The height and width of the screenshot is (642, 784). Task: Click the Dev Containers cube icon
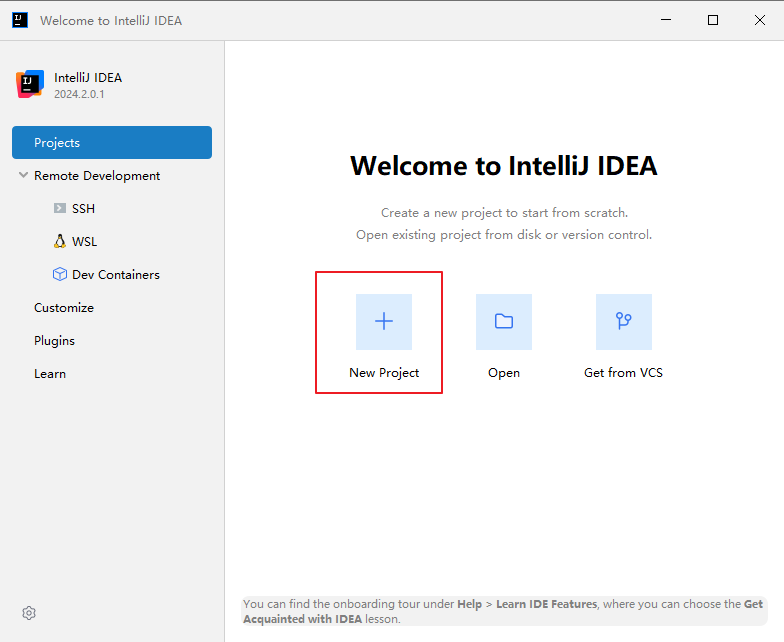pos(60,274)
